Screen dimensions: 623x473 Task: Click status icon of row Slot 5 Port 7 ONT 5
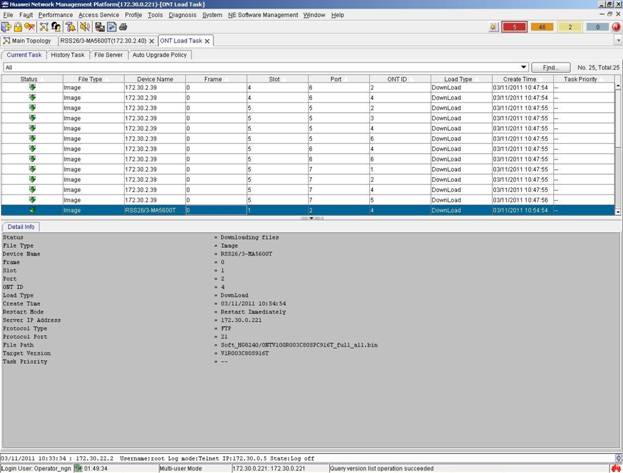pos(32,200)
